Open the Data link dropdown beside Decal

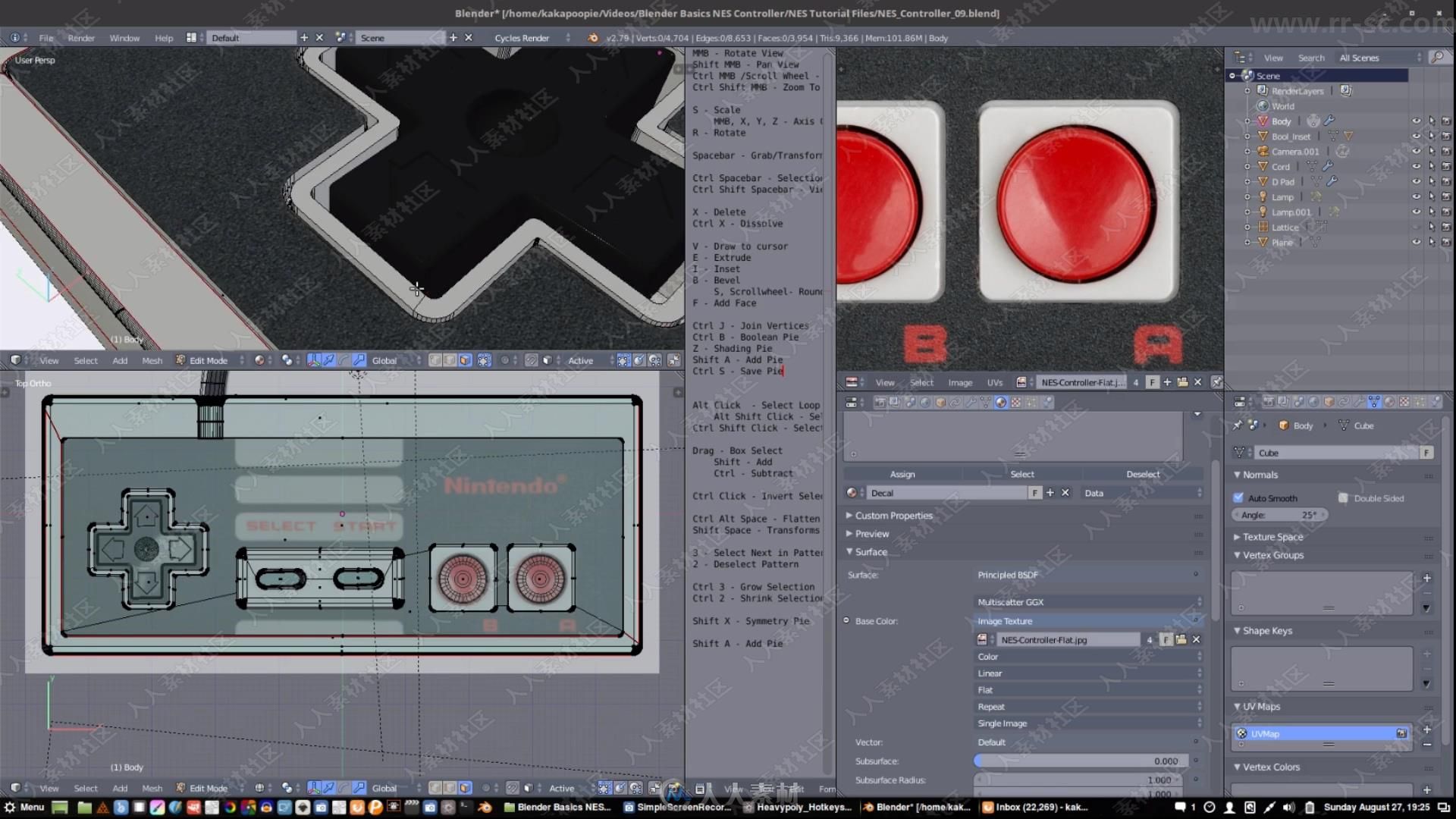(x=1143, y=493)
